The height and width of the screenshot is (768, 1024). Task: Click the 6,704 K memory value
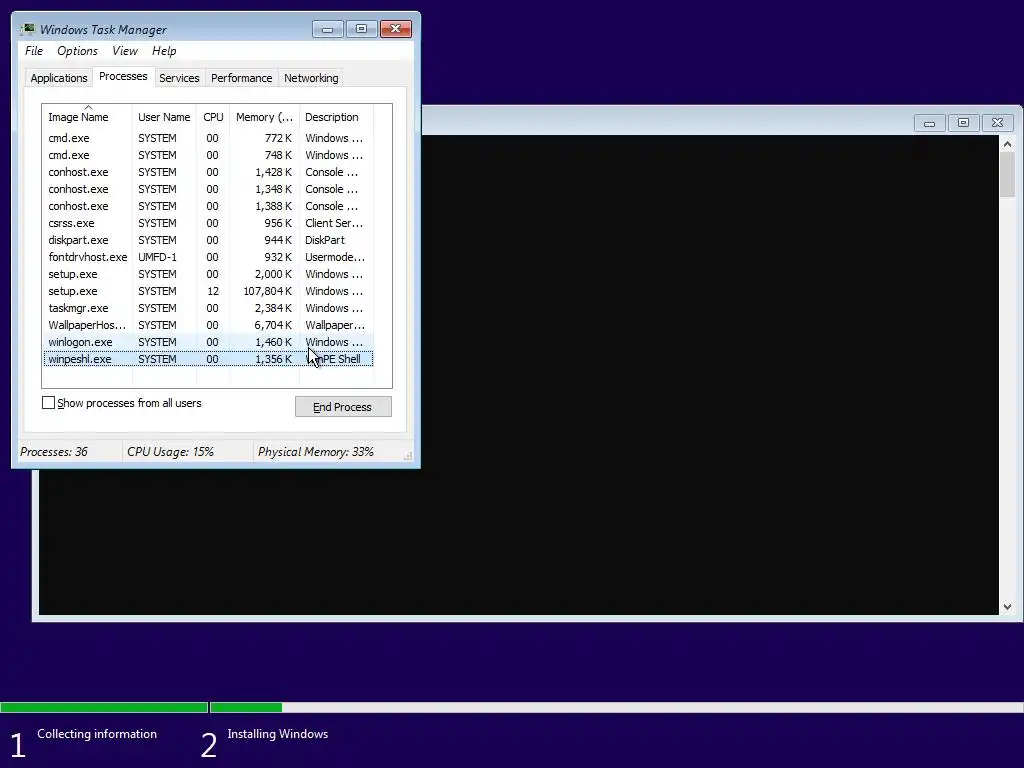[x=273, y=325]
